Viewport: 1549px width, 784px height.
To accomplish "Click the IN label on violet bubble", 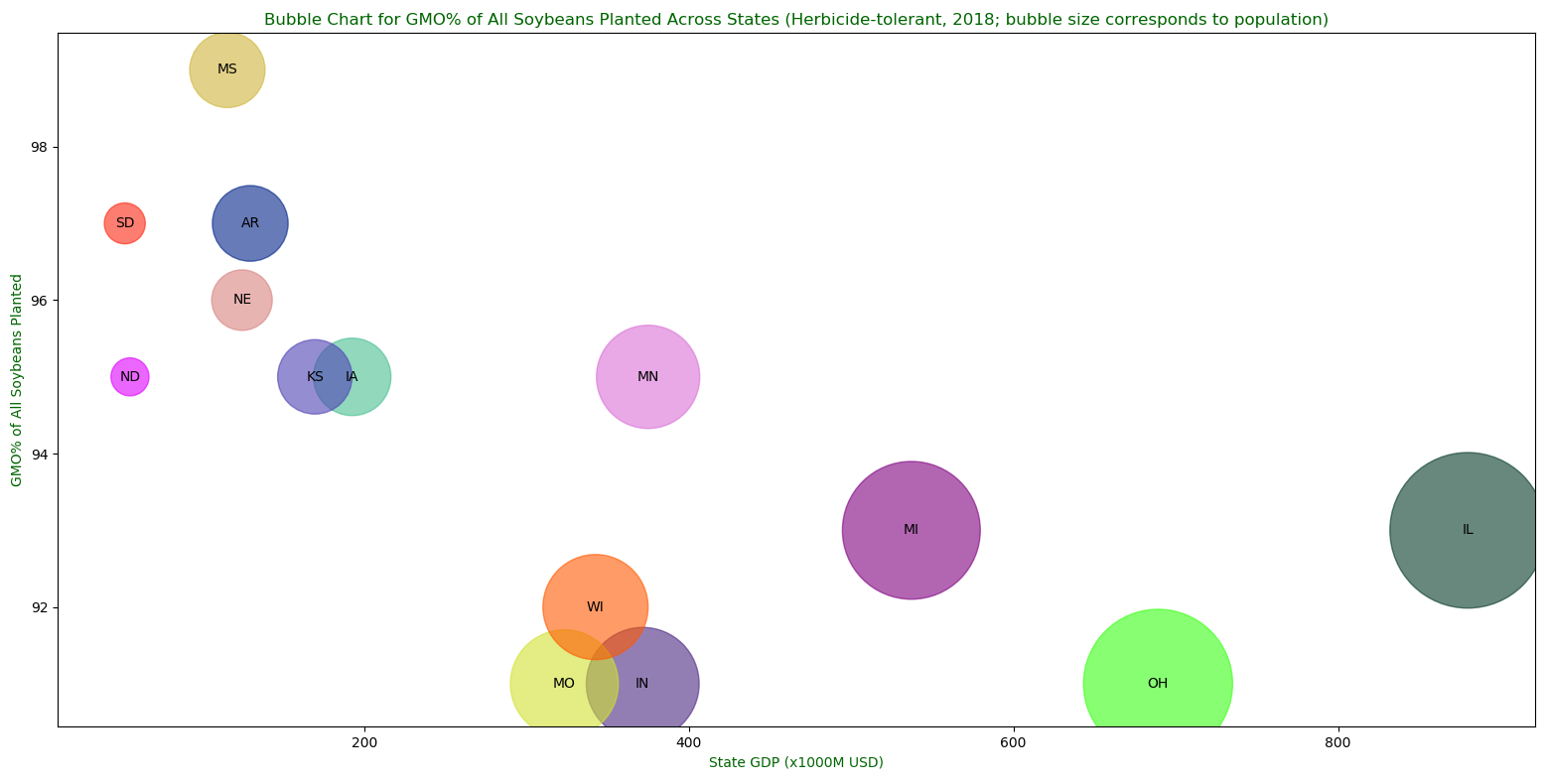I will click(x=642, y=684).
